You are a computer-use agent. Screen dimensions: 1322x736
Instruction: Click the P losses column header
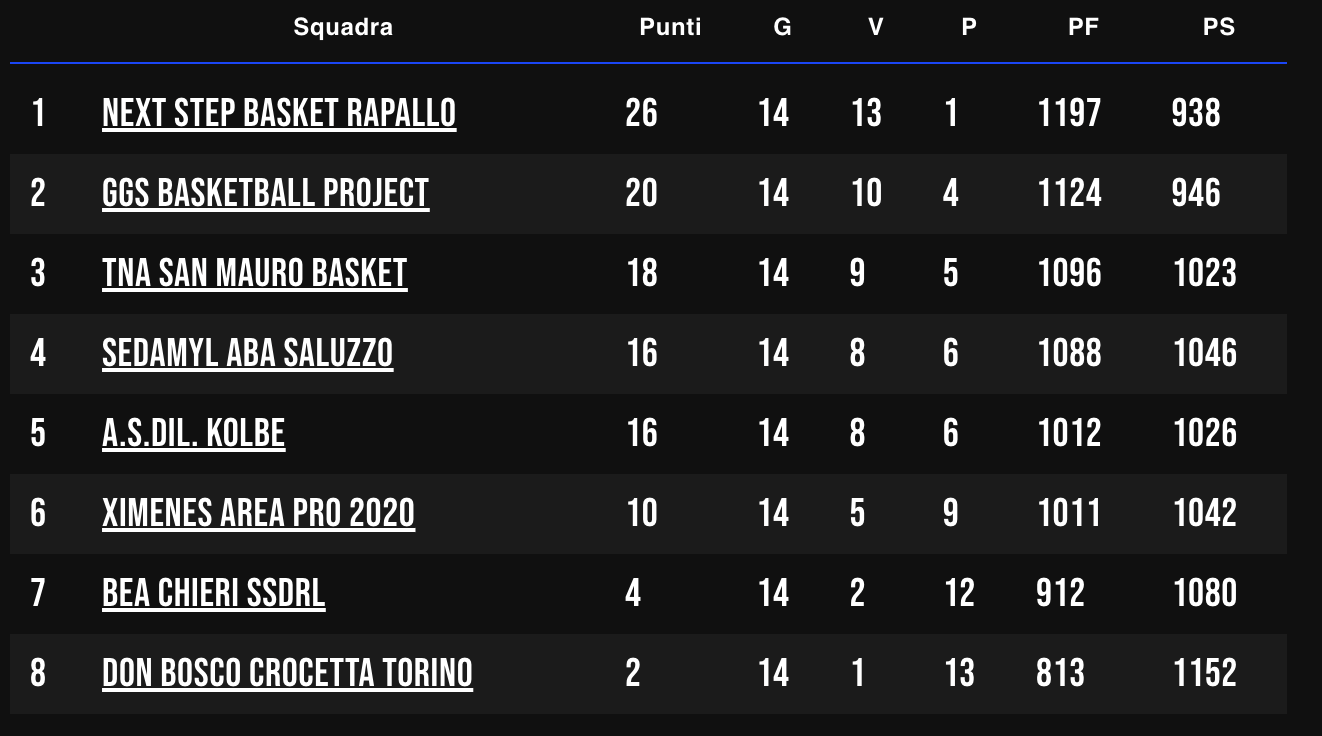(968, 27)
